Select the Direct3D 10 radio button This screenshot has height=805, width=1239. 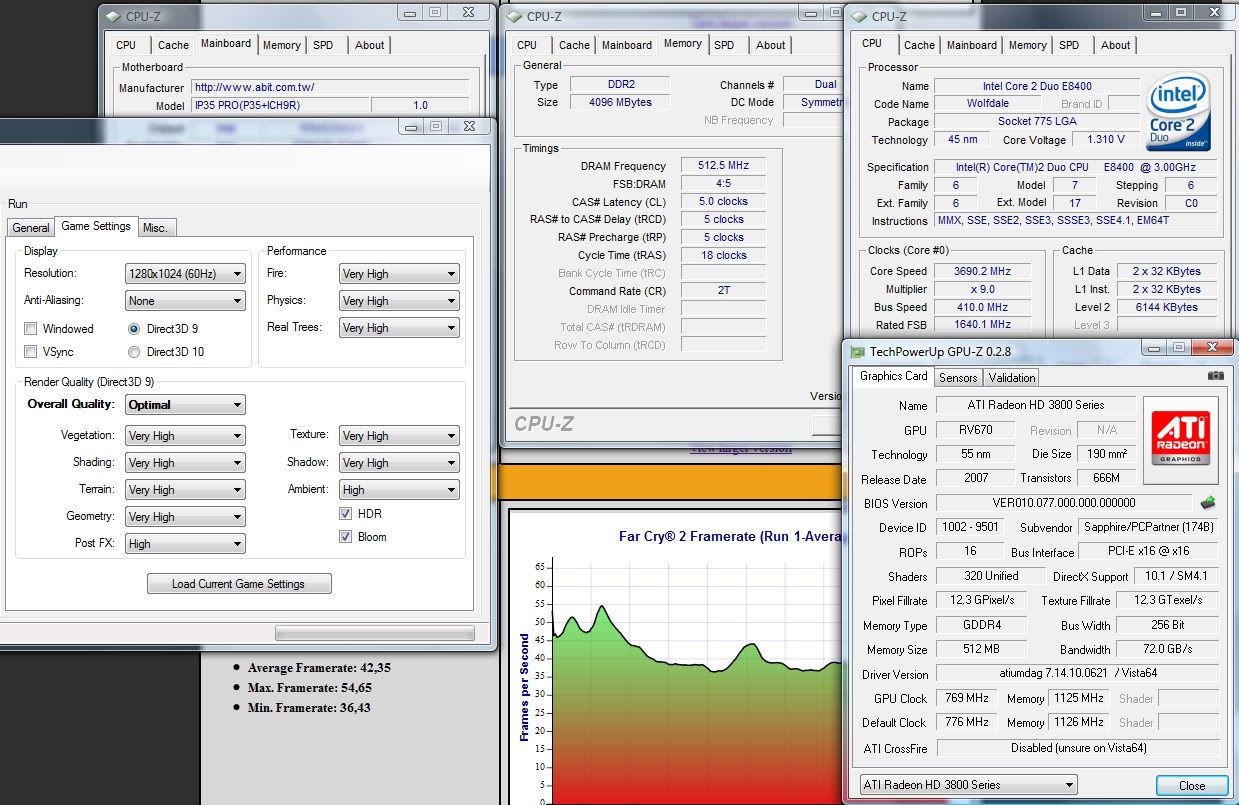pyautogui.click(x=134, y=352)
